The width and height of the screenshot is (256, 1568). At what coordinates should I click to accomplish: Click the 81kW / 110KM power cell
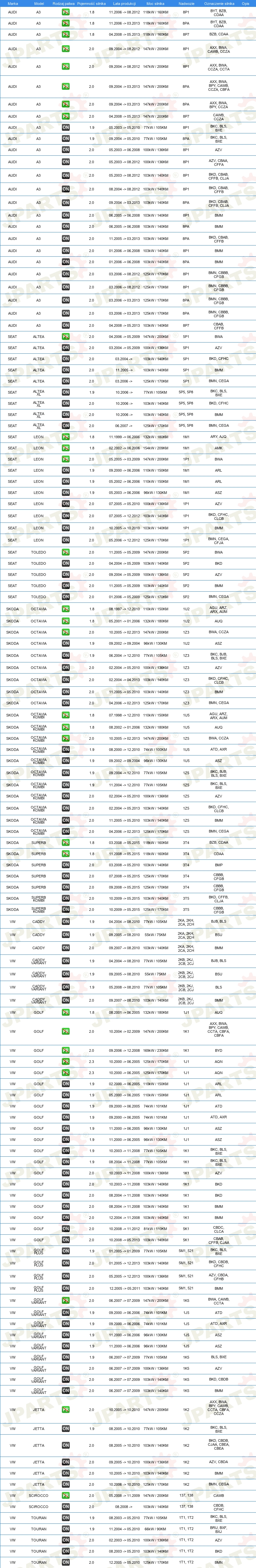(x=156, y=1229)
